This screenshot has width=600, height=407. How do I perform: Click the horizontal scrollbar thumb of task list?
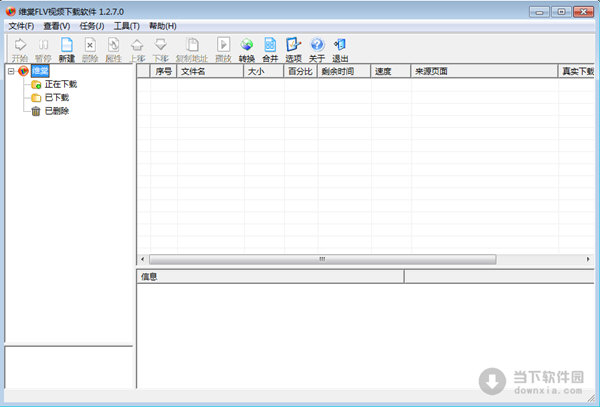(323, 259)
